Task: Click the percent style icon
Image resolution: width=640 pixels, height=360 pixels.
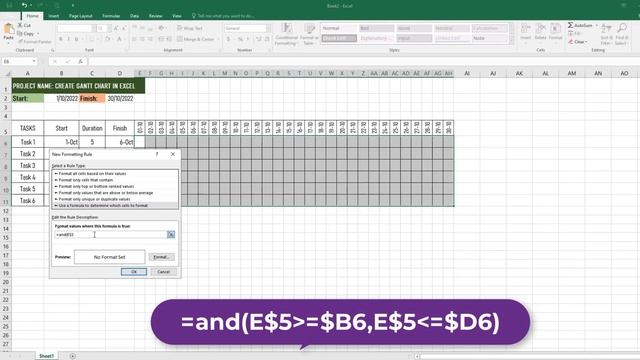Action: (x=240, y=39)
